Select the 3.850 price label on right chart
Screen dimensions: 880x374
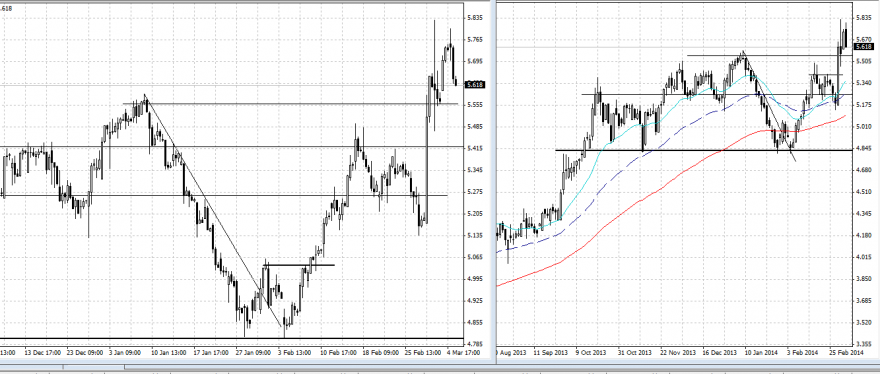pos(863,279)
